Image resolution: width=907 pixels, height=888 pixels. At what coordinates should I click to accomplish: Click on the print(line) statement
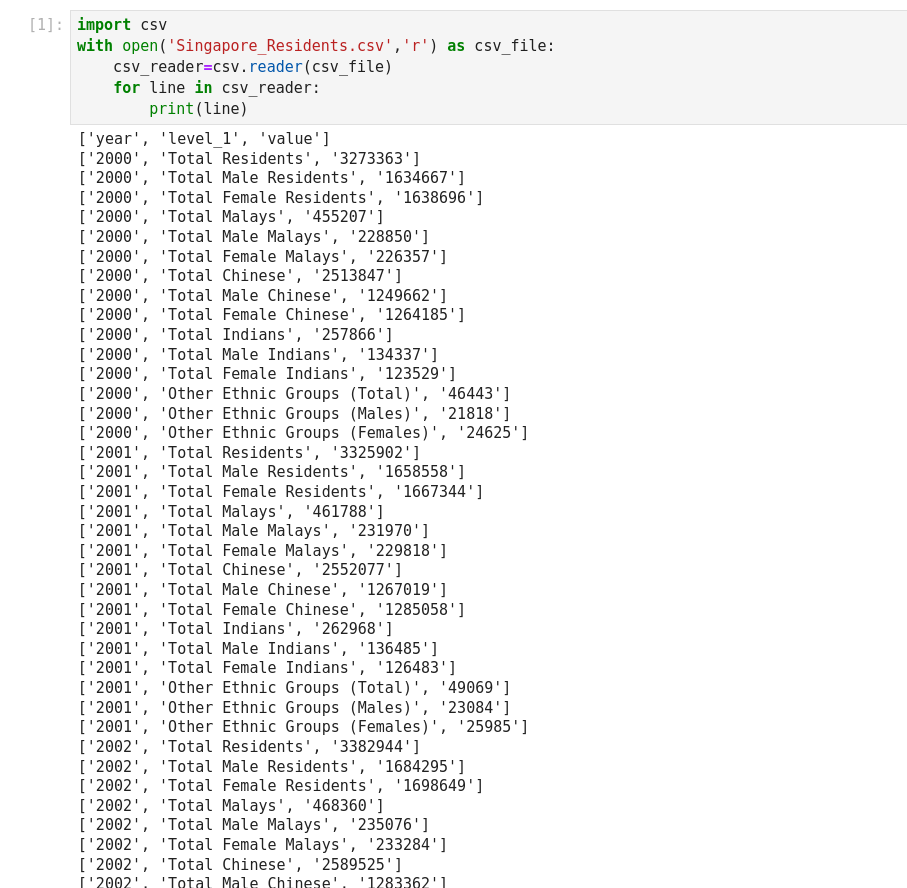tap(198, 109)
